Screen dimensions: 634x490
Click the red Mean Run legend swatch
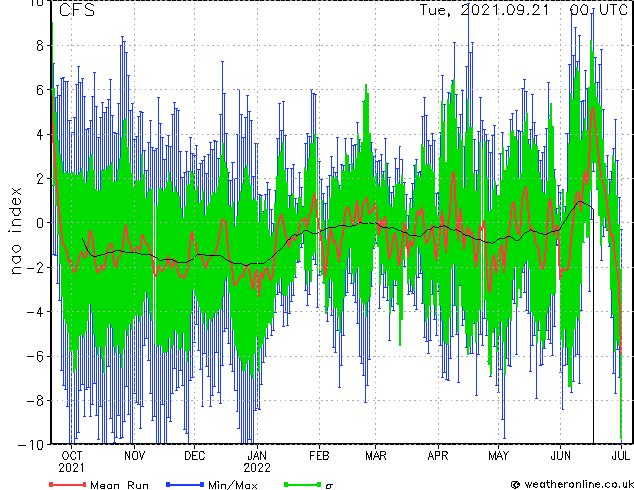pos(68,484)
